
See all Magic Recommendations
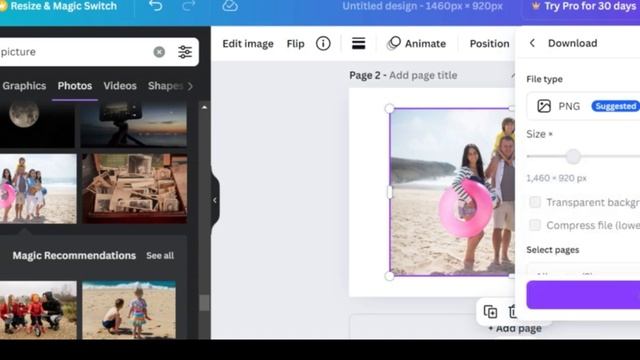point(160,256)
